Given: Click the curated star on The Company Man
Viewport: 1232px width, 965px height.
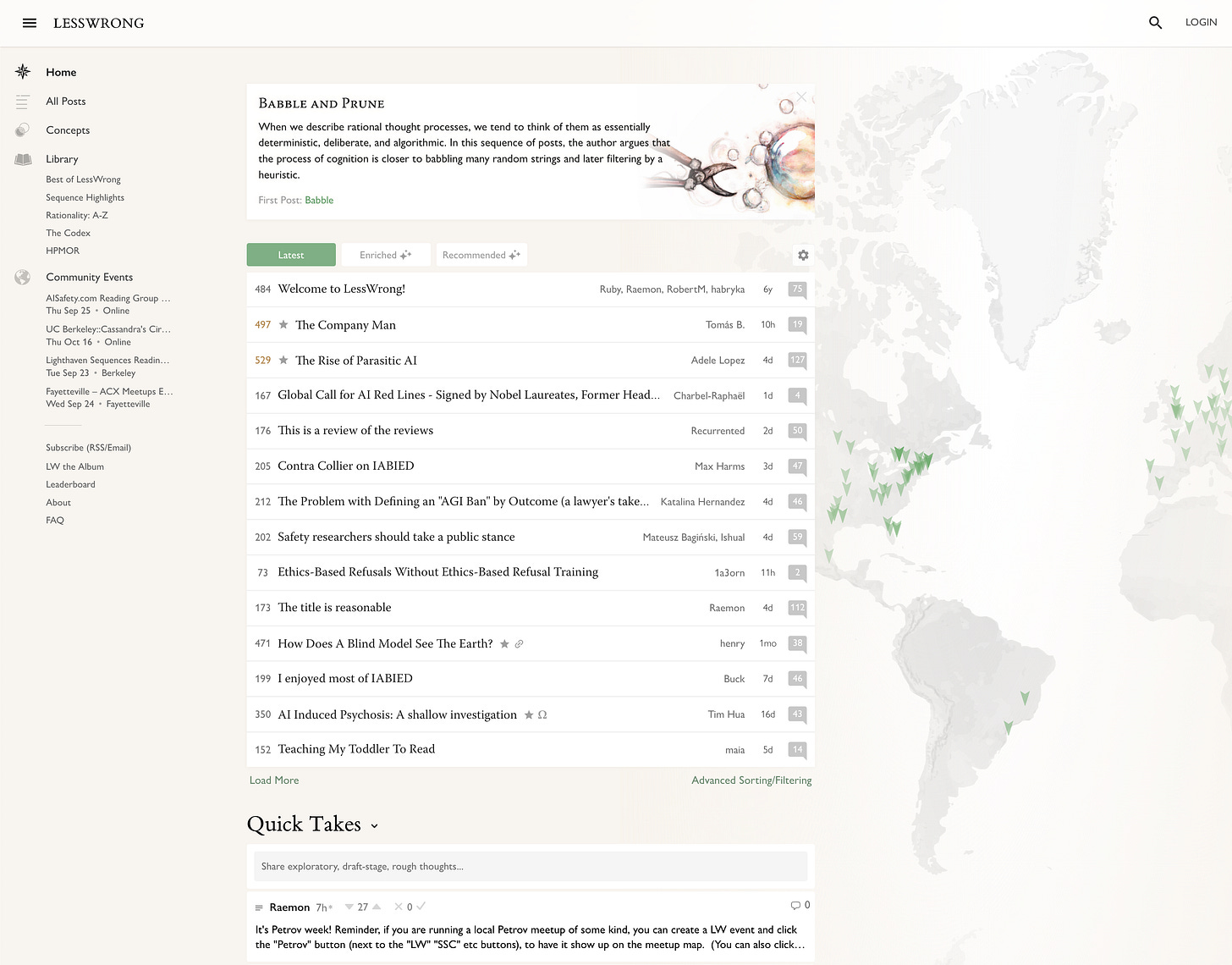Looking at the screenshot, I should (x=283, y=325).
